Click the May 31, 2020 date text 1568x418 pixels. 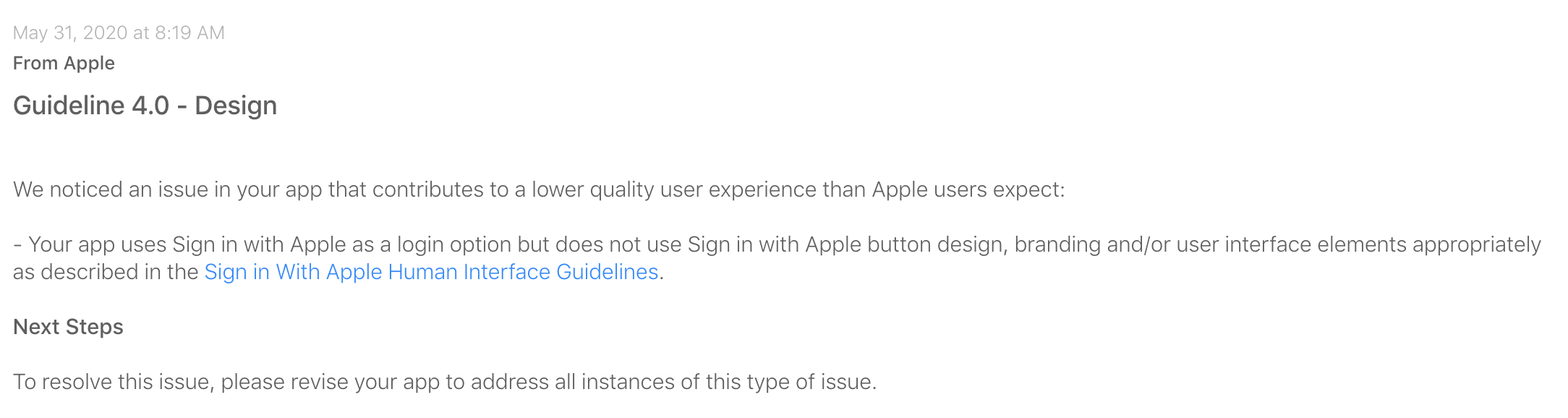click(70, 33)
